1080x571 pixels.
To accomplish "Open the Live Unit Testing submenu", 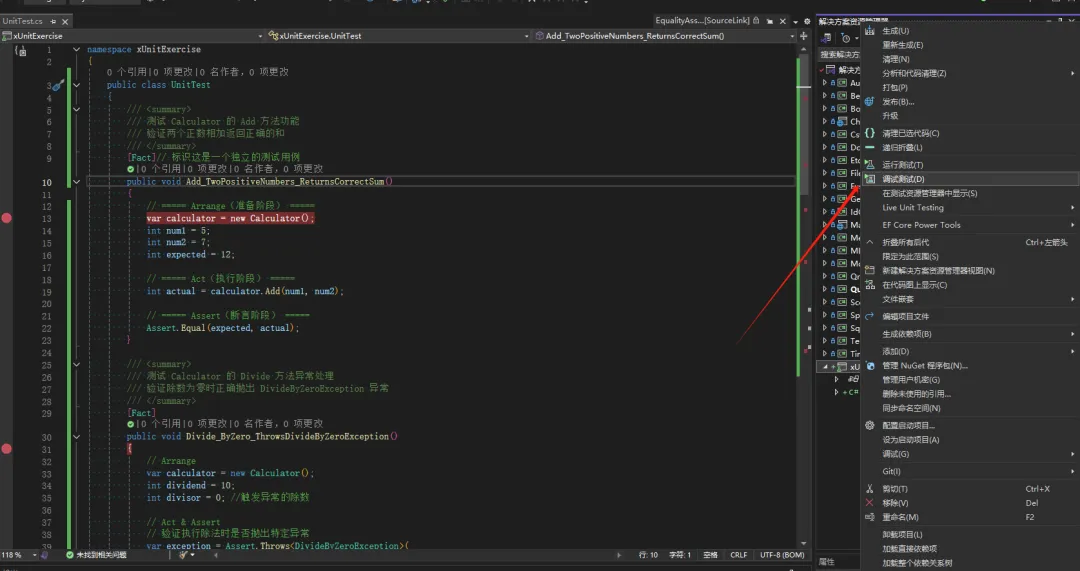I will click(970, 207).
